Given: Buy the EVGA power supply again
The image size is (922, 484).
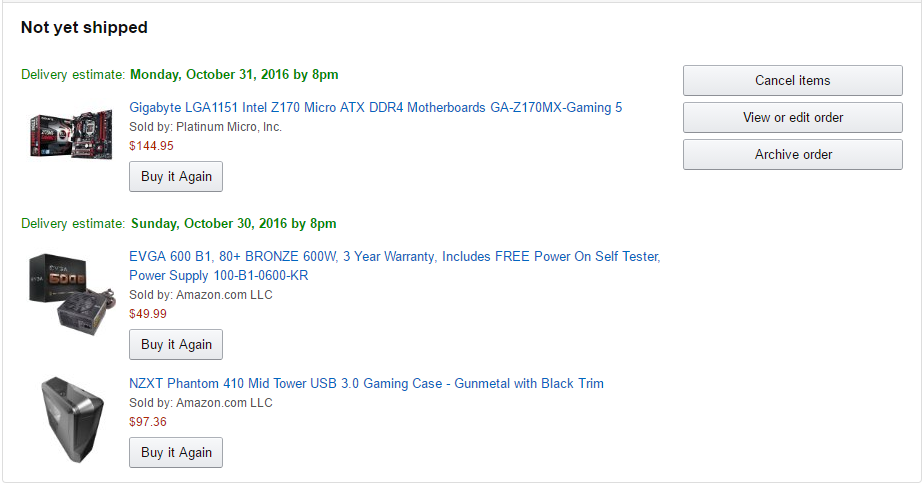Looking at the screenshot, I should pyautogui.click(x=176, y=345).
